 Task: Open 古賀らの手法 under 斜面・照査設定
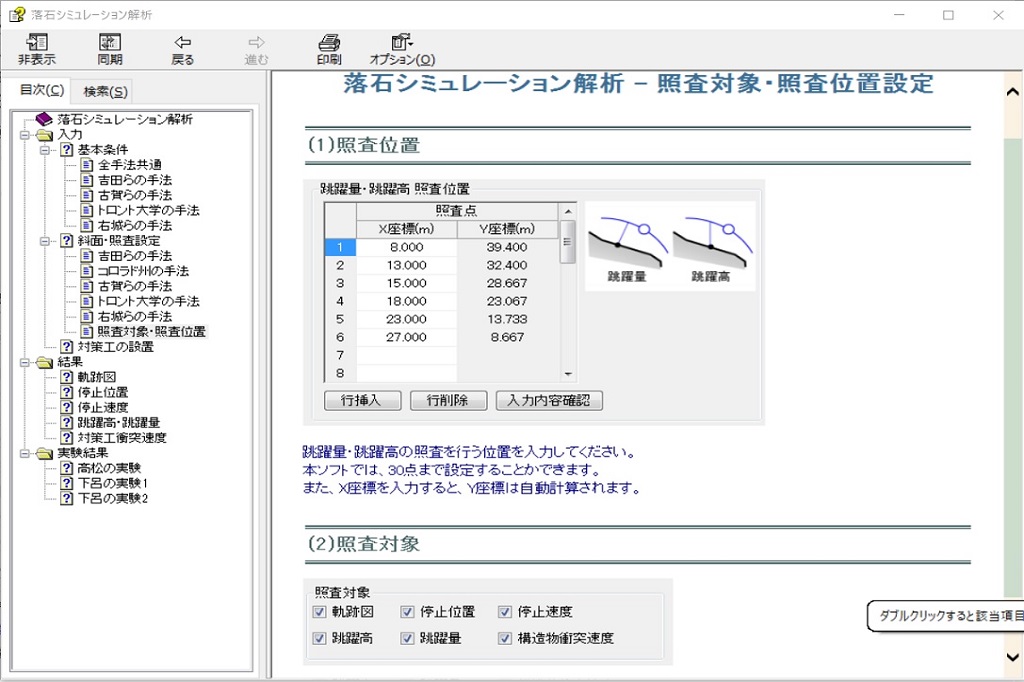pyautogui.click(x=135, y=286)
